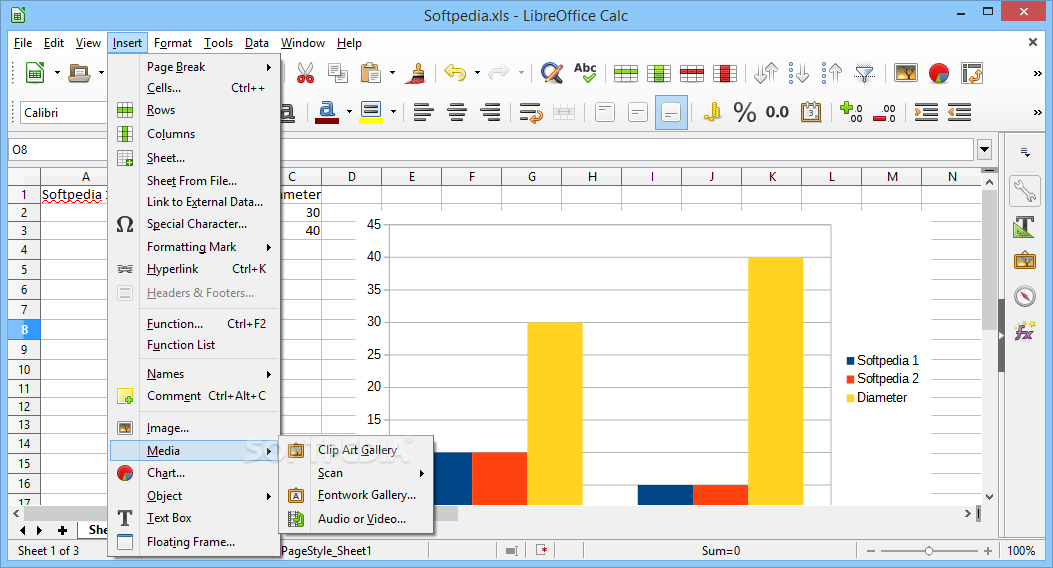This screenshot has width=1053, height=568.
Task: Toggle Wrap Text button
Action: [x=531, y=112]
